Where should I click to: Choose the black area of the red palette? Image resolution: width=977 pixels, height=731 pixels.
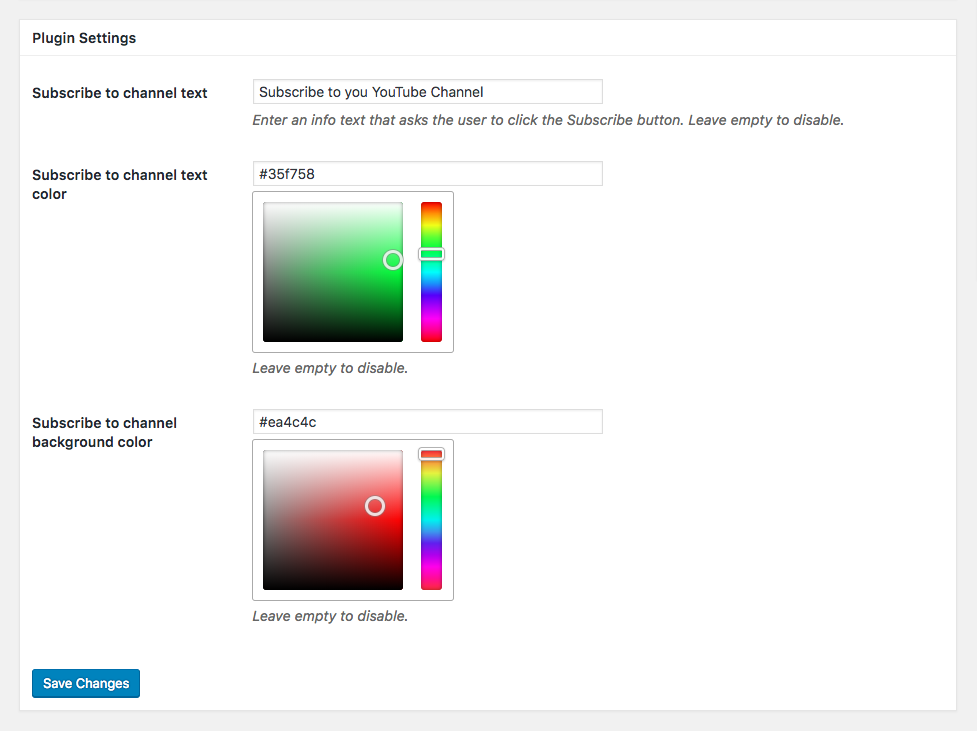[x=333, y=585]
